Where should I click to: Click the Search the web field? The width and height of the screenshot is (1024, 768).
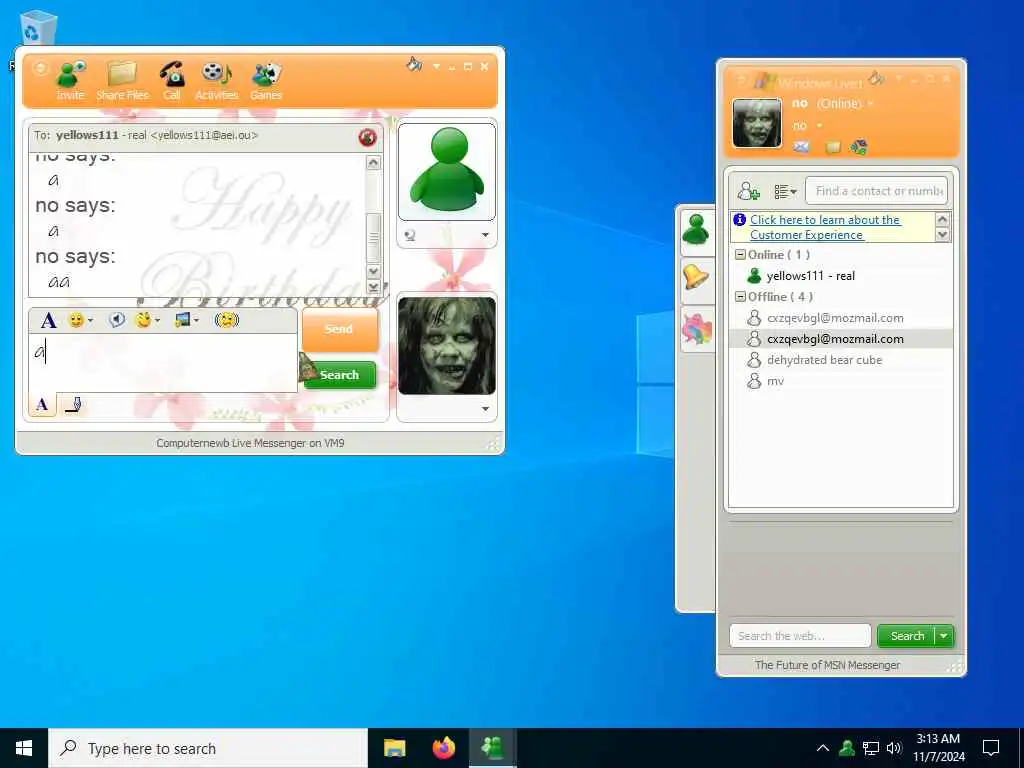point(800,635)
